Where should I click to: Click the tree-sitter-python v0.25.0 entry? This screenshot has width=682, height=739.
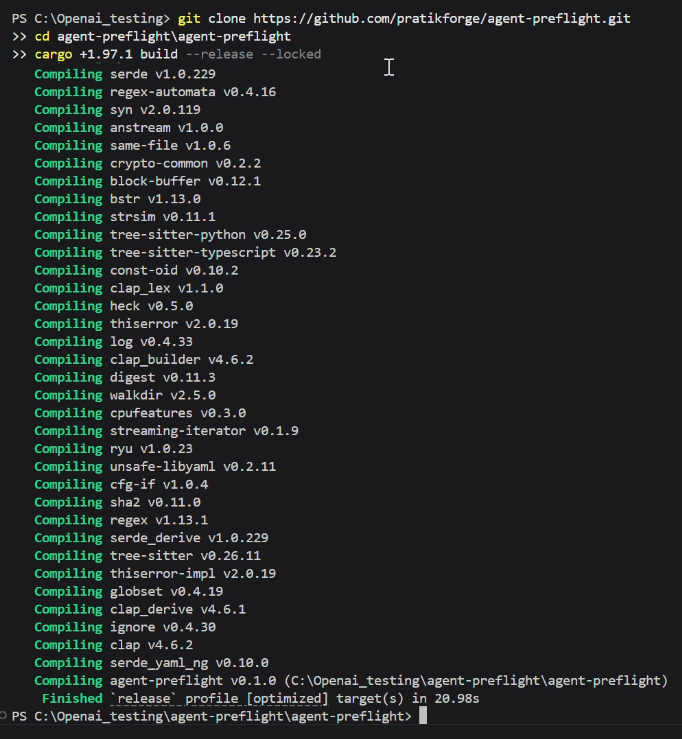[208, 235]
